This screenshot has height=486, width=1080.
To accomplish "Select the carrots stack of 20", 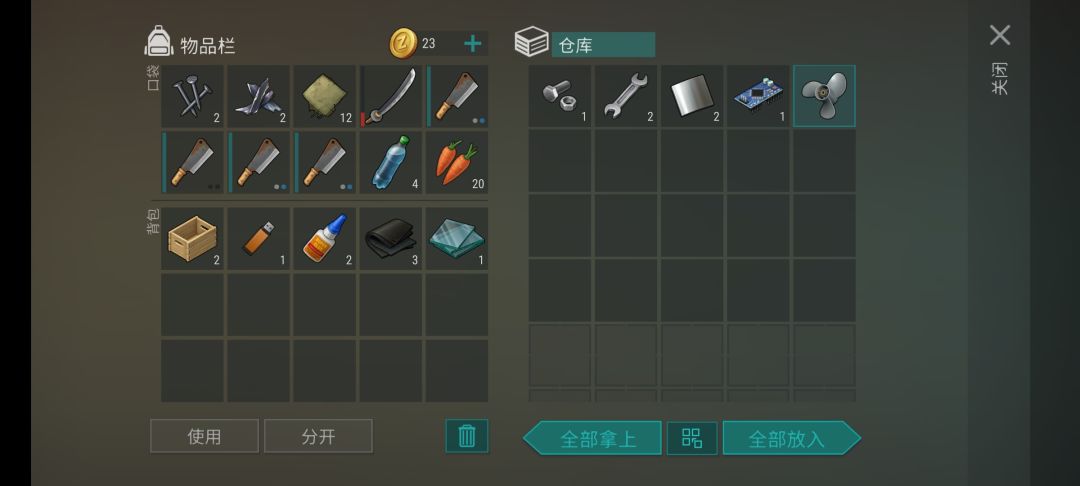I will 457,162.
